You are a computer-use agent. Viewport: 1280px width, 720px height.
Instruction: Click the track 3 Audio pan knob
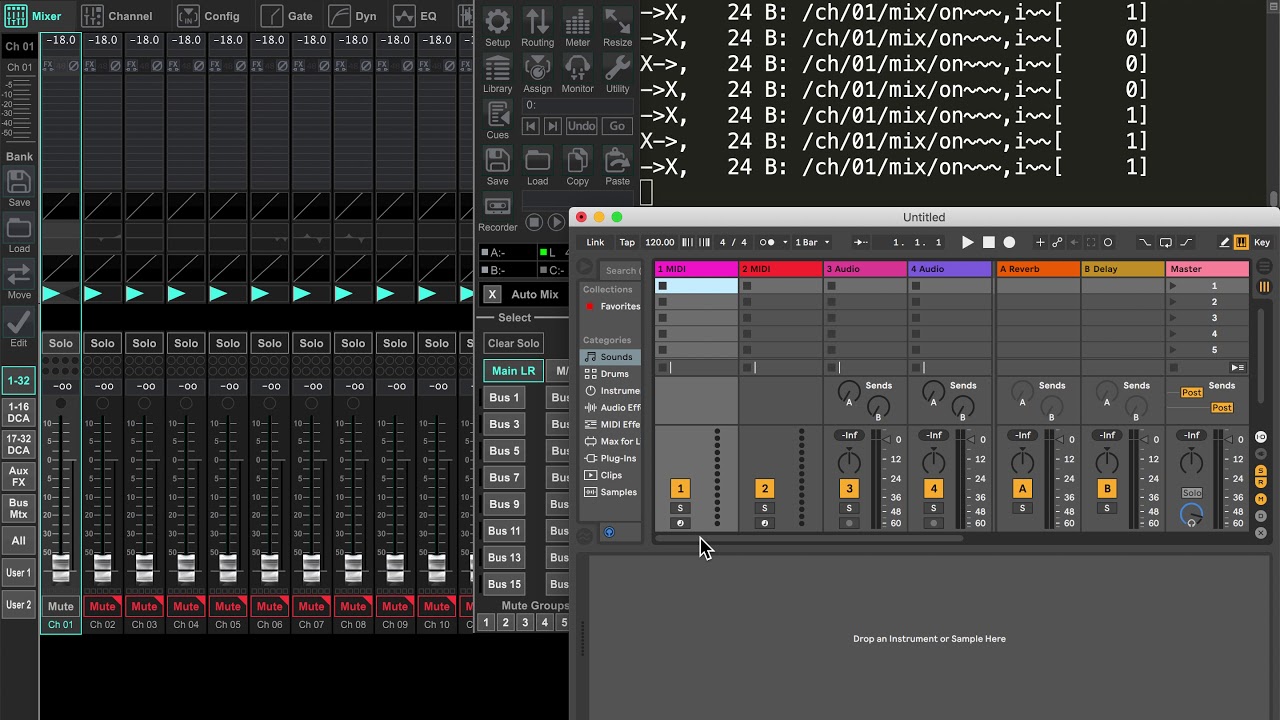click(x=849, y=462)
